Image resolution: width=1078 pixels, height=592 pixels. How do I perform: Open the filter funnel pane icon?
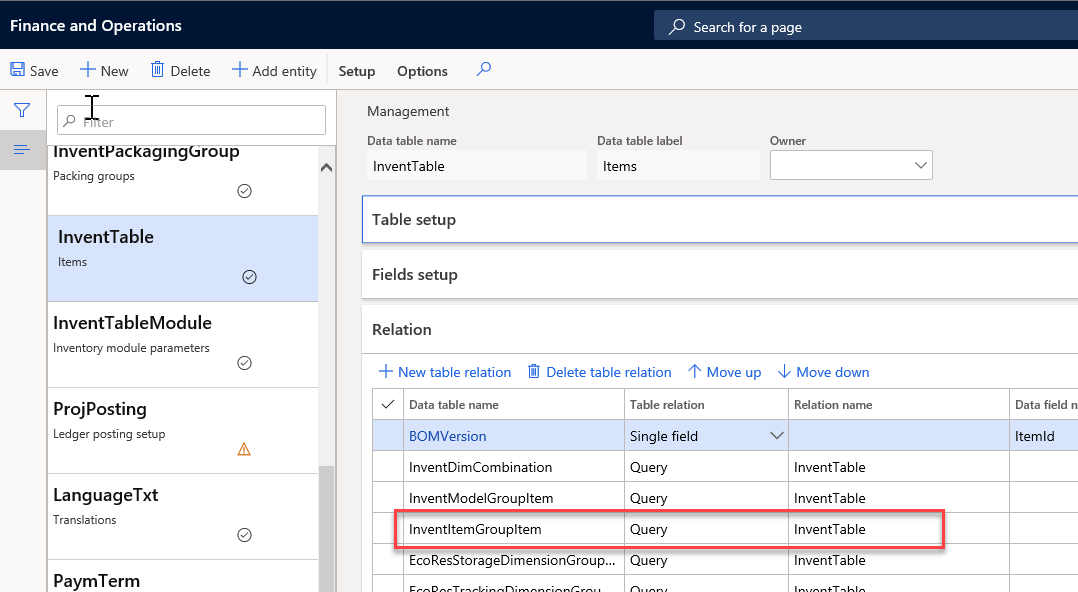click(21, 110)
